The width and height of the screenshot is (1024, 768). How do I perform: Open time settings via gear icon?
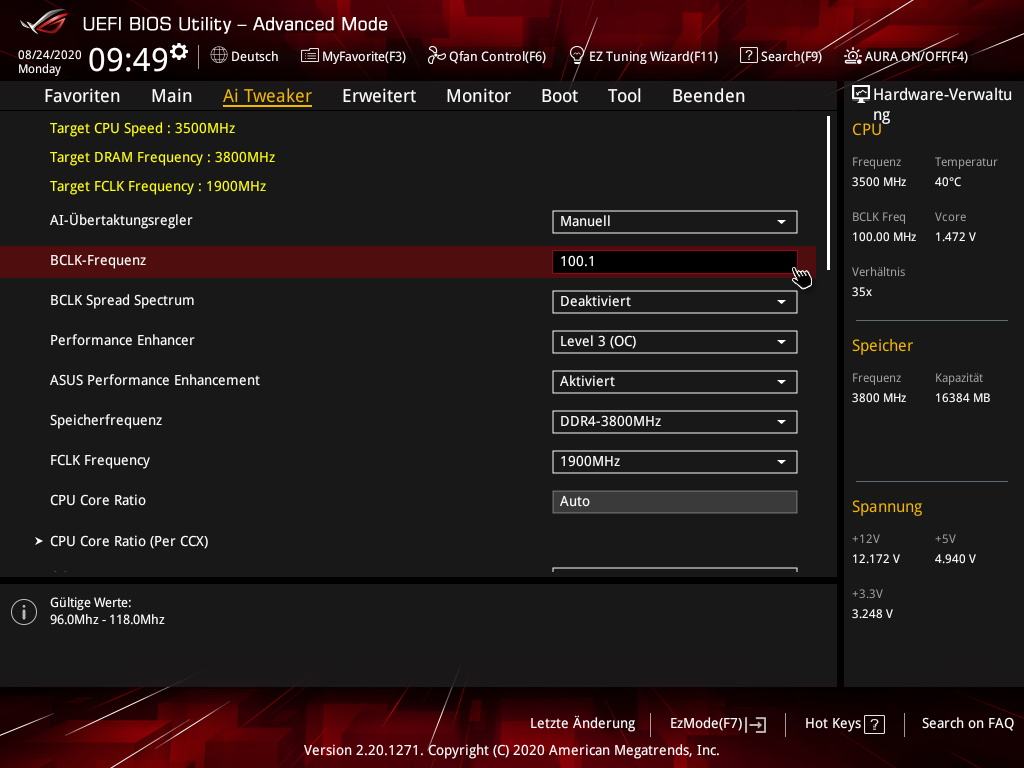click(179, 52)
